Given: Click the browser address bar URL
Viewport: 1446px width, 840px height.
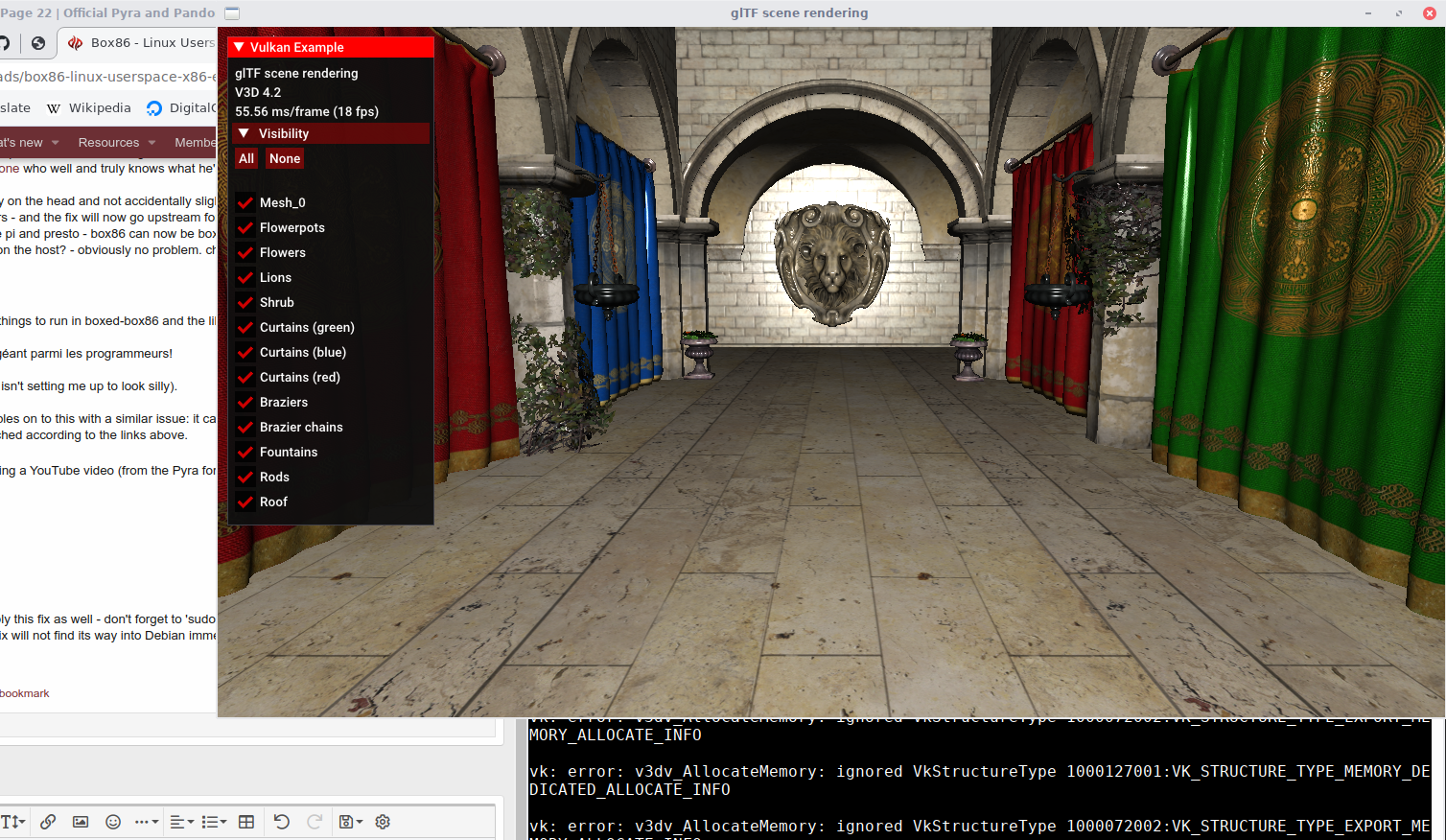Looking at the screenshot, I should pos(105,77).
